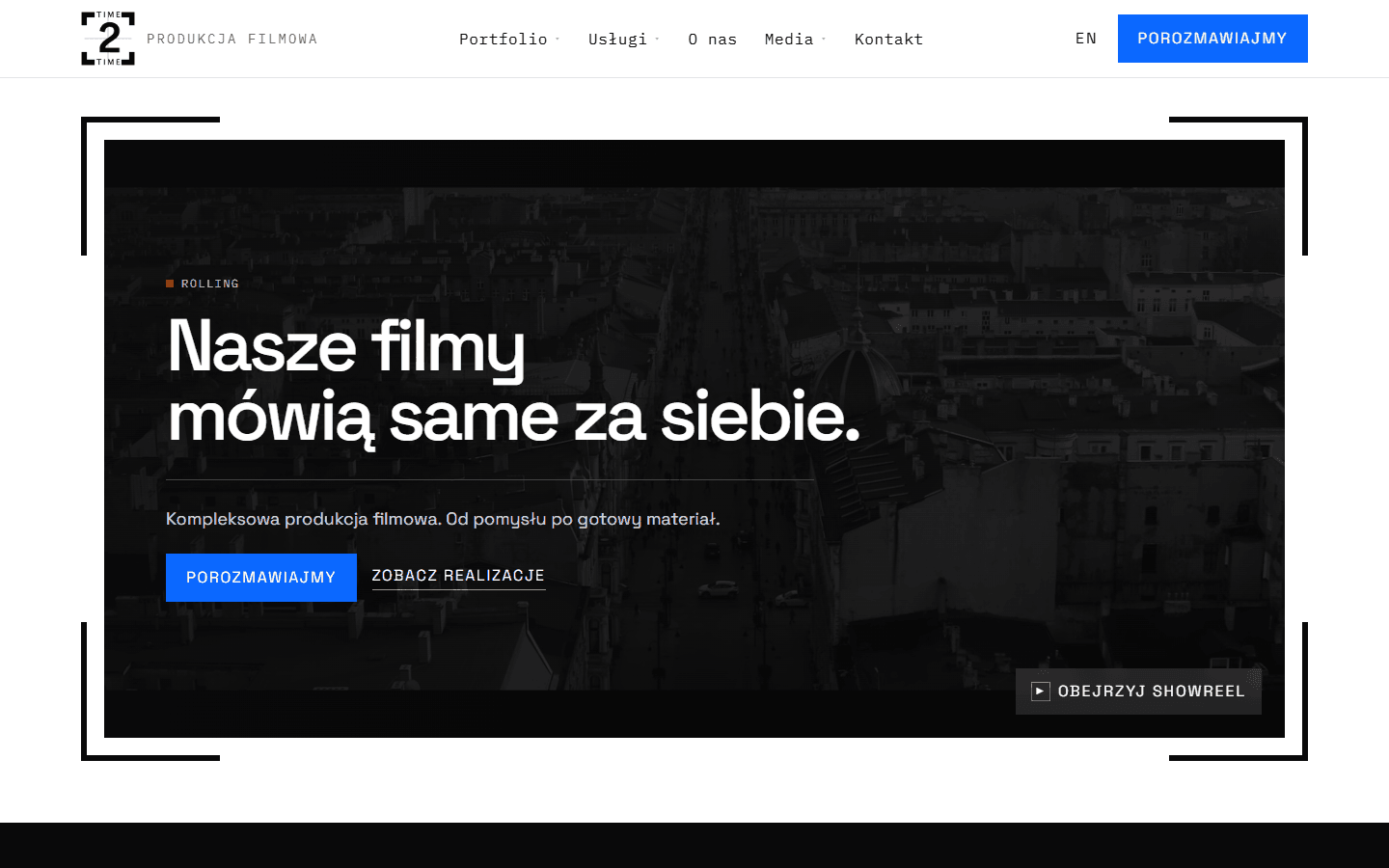1389x868 pixels.
Task: Click the Time2Time logo icon
Action: [108, 39]
